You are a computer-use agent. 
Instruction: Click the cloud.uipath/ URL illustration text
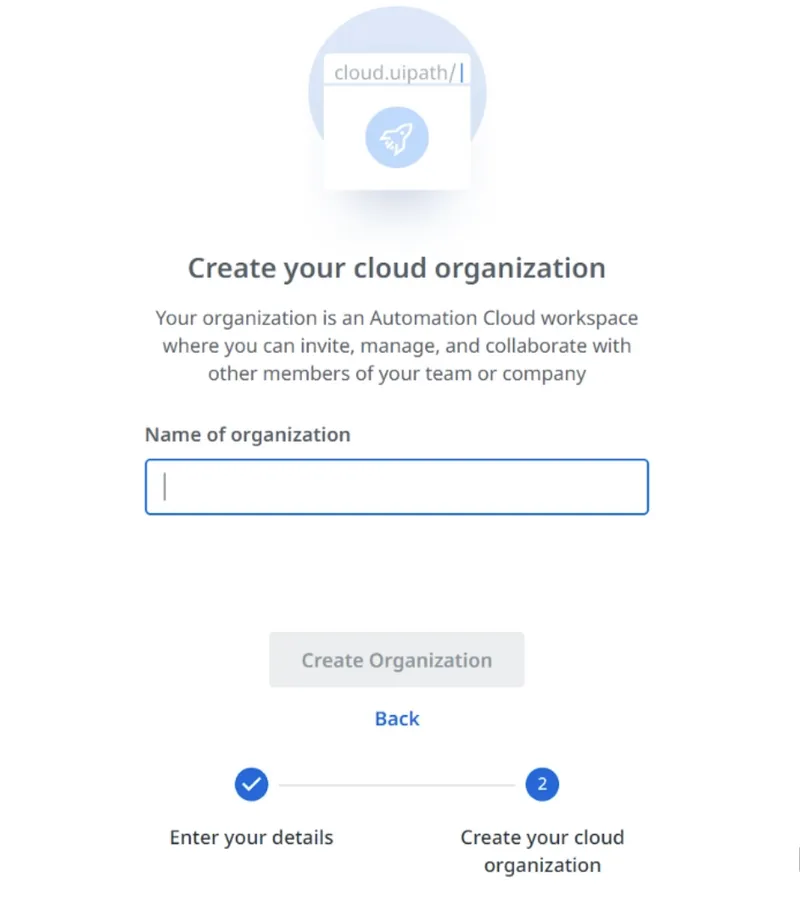pos(395,73)
